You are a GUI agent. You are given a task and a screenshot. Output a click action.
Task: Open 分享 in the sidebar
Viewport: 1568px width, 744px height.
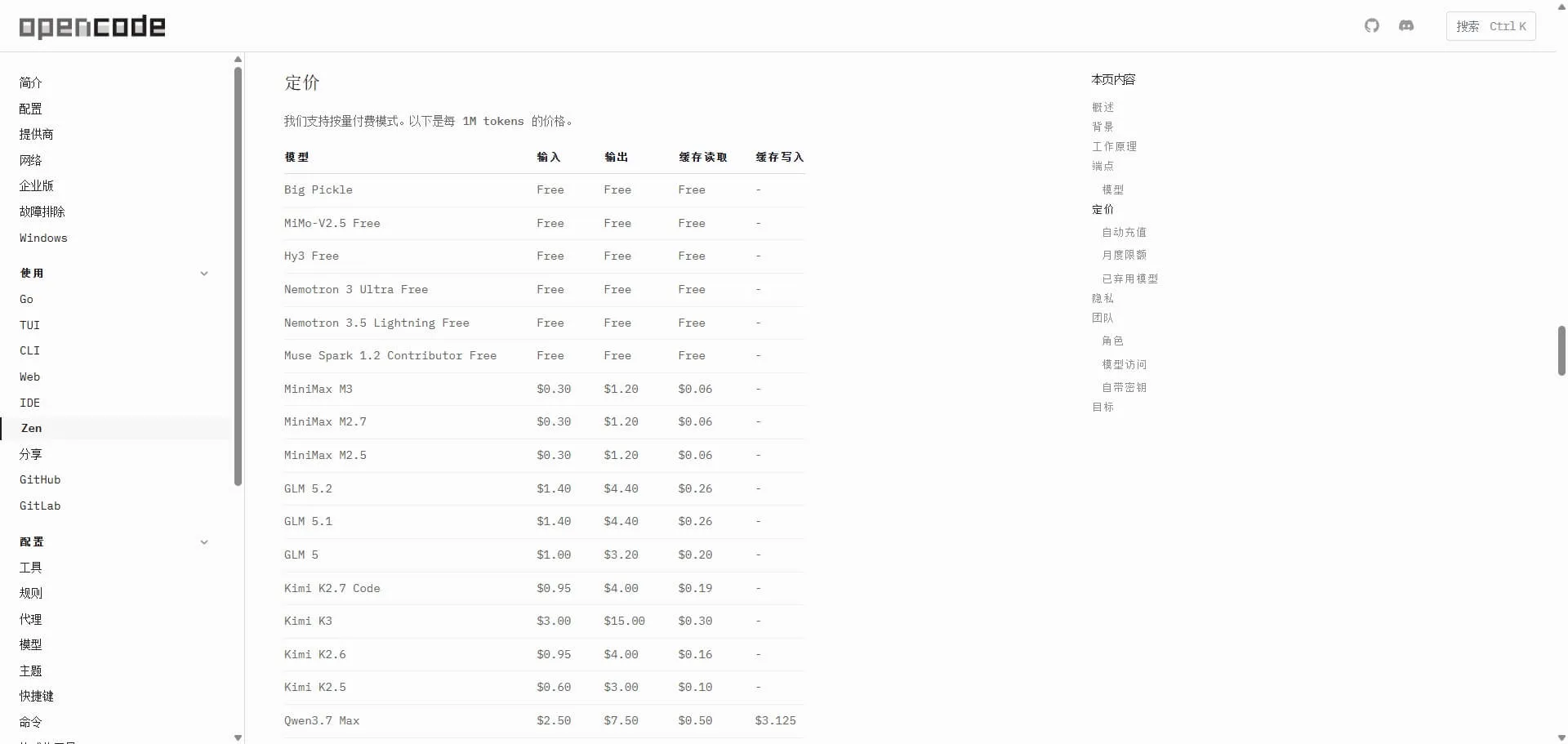click(31, 454)
